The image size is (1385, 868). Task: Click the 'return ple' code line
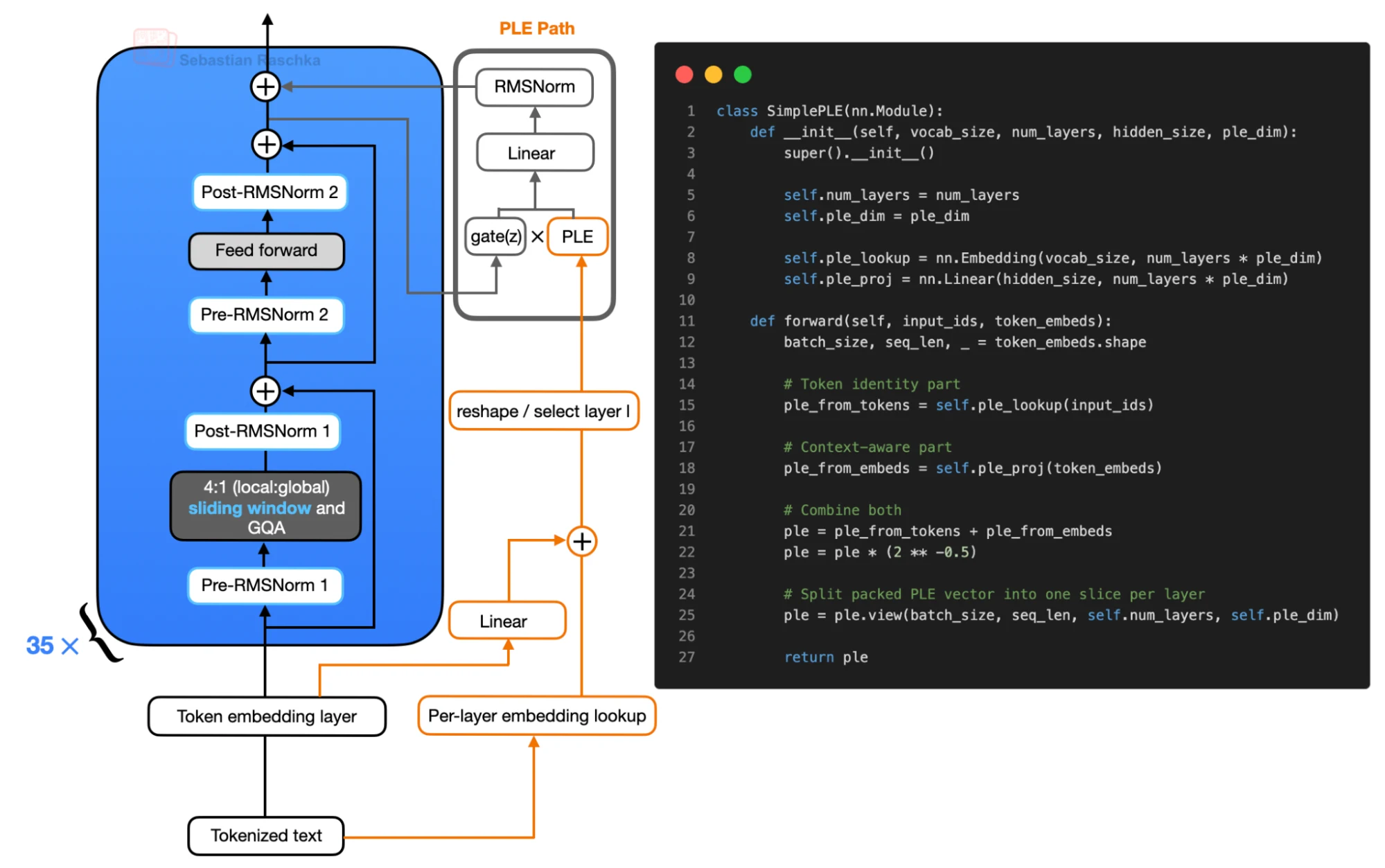826,657
